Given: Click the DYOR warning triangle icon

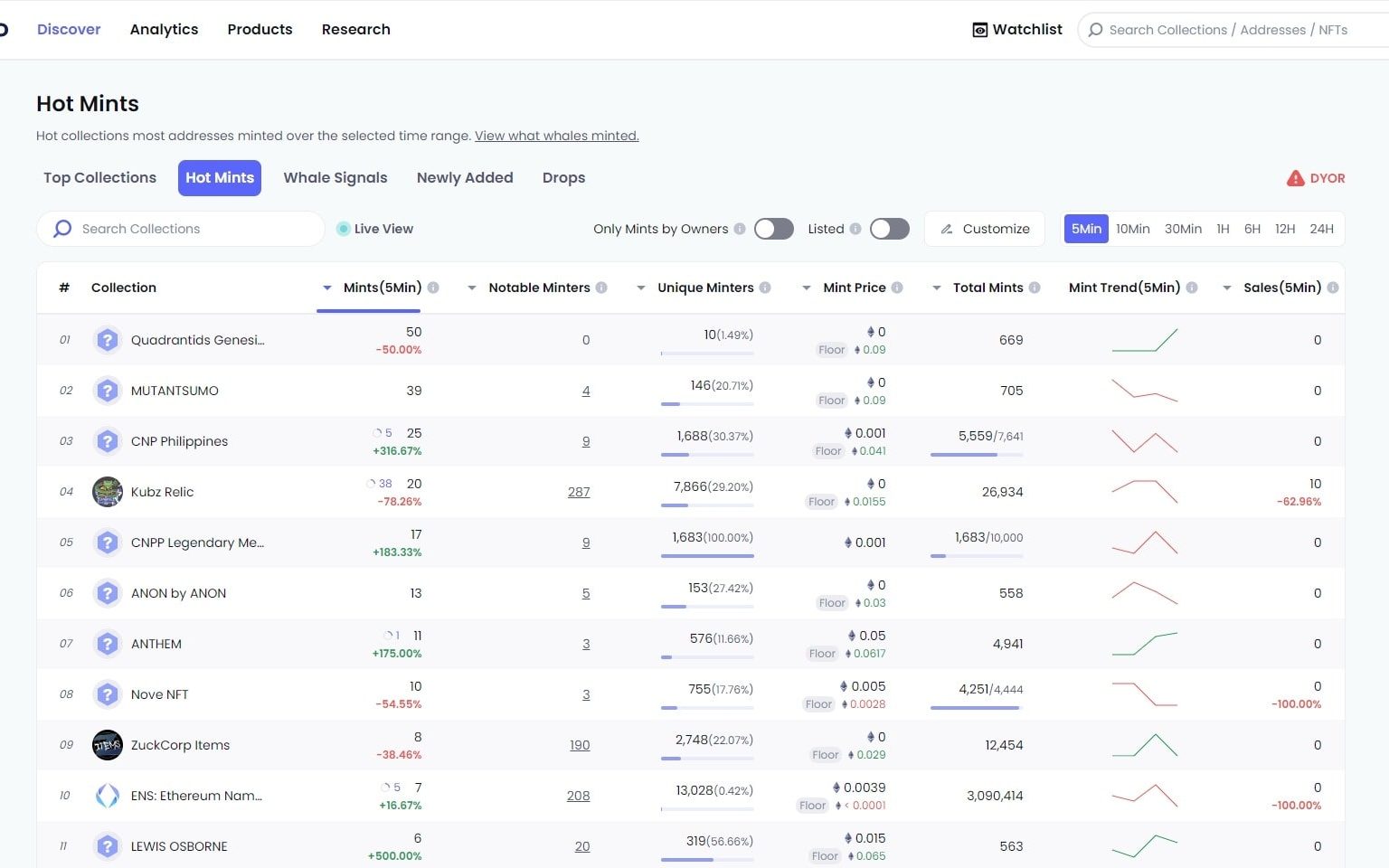Looking at the screenshot, I should click(x=1295, y=178).
